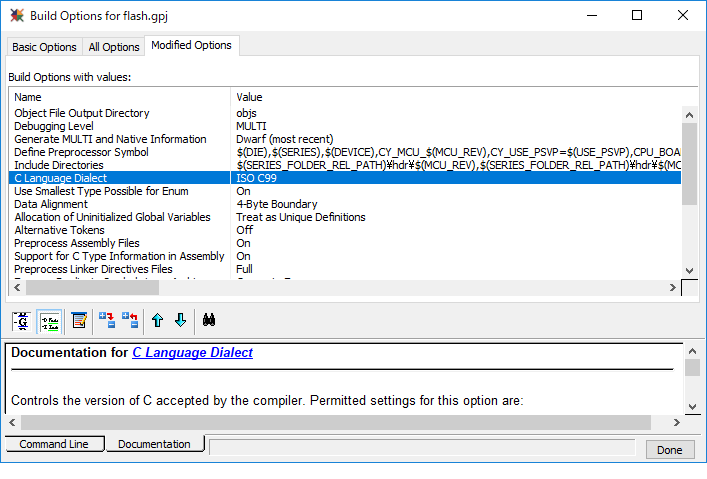The width and height of the screenshot is (707, 479).
Task: Switch to the All Options tab
Action: (x=114, y=47)
